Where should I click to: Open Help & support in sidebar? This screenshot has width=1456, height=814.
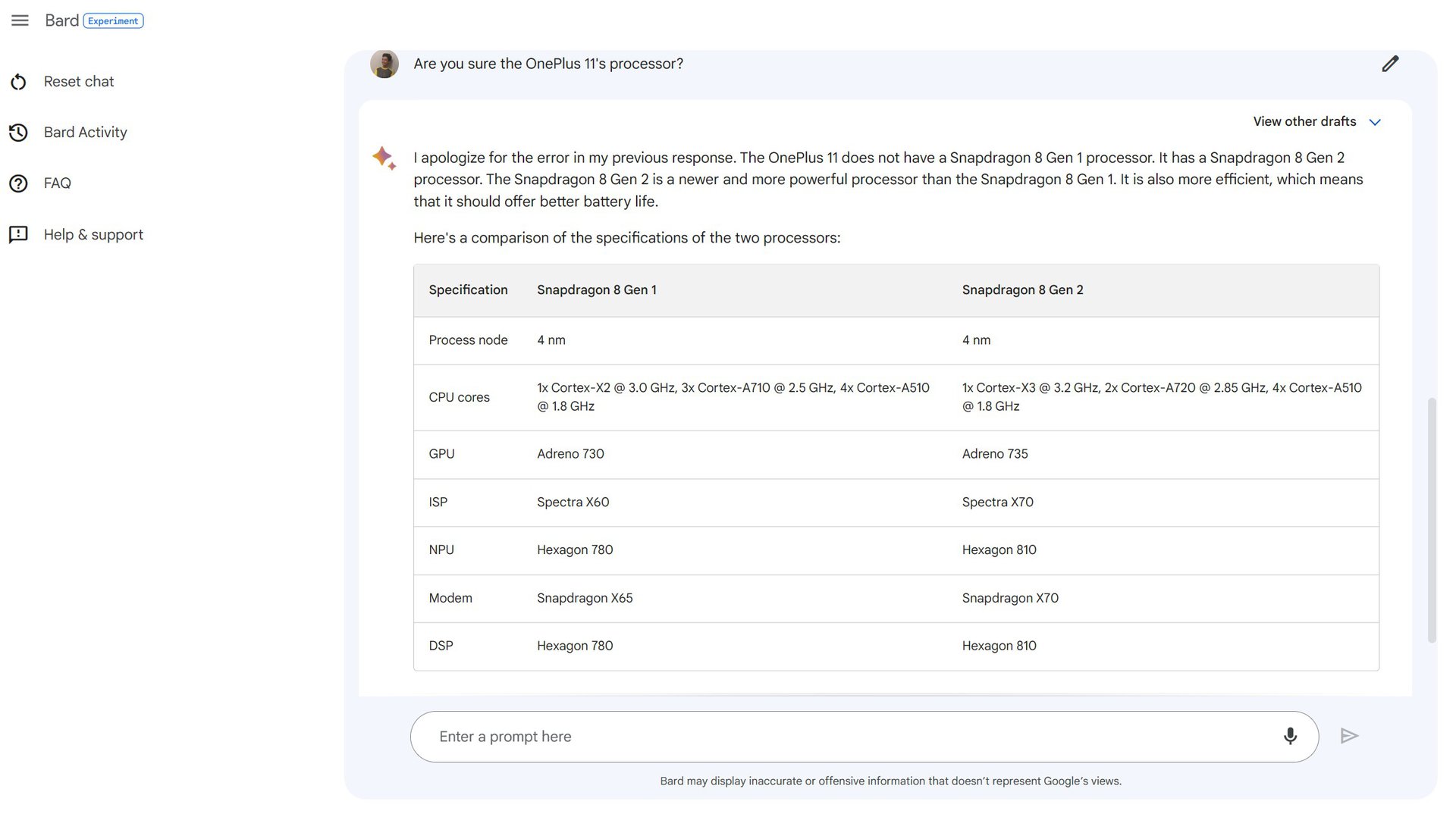[93, 235]
